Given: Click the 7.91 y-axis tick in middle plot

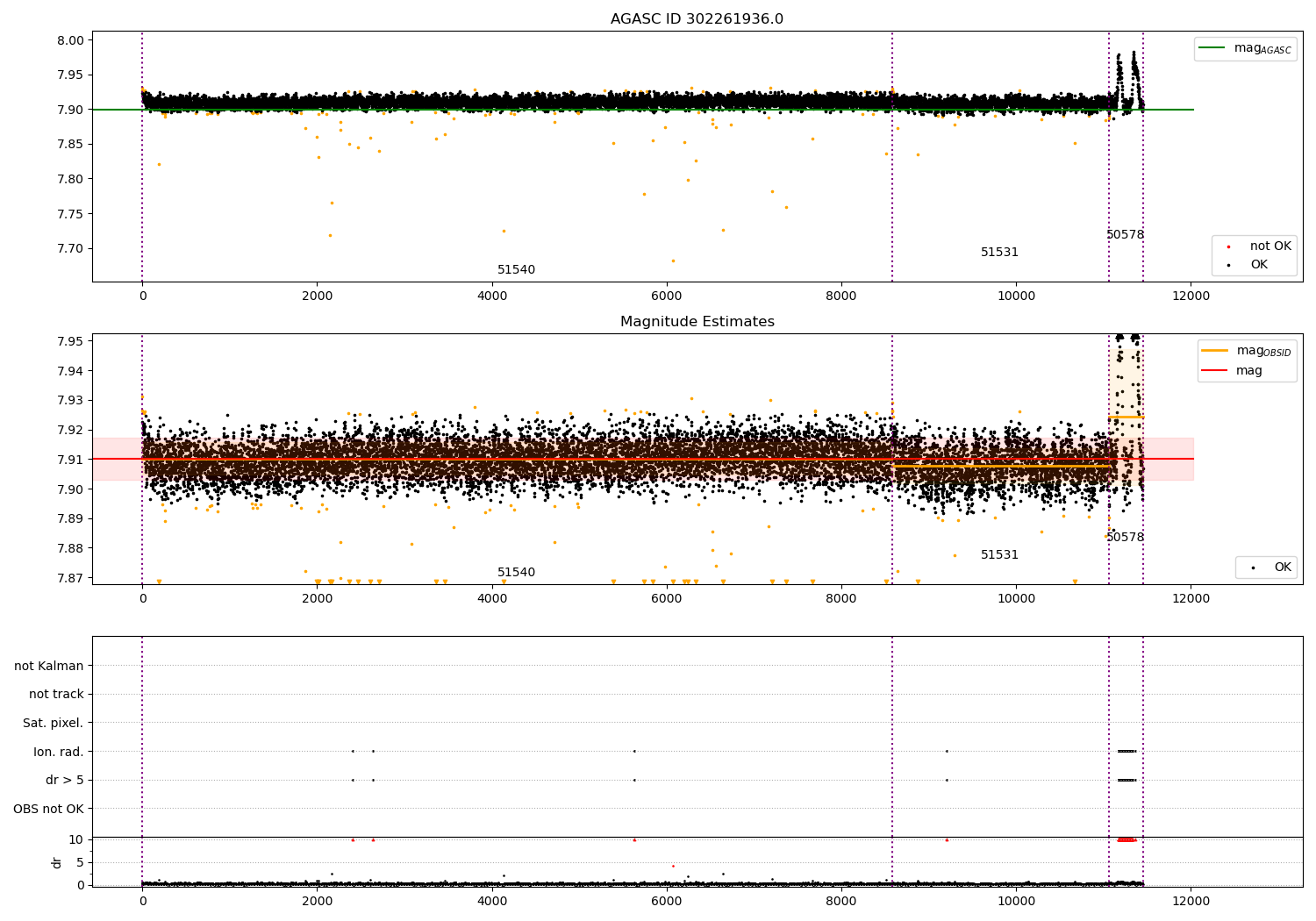Looking at the screenshot, I should click(71, 460).
